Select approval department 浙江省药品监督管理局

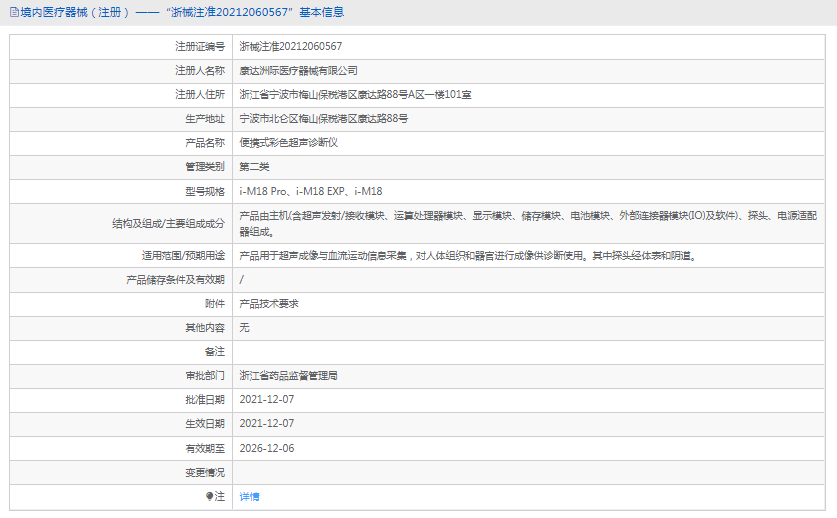pyautogui.click(x=288, y=376)
